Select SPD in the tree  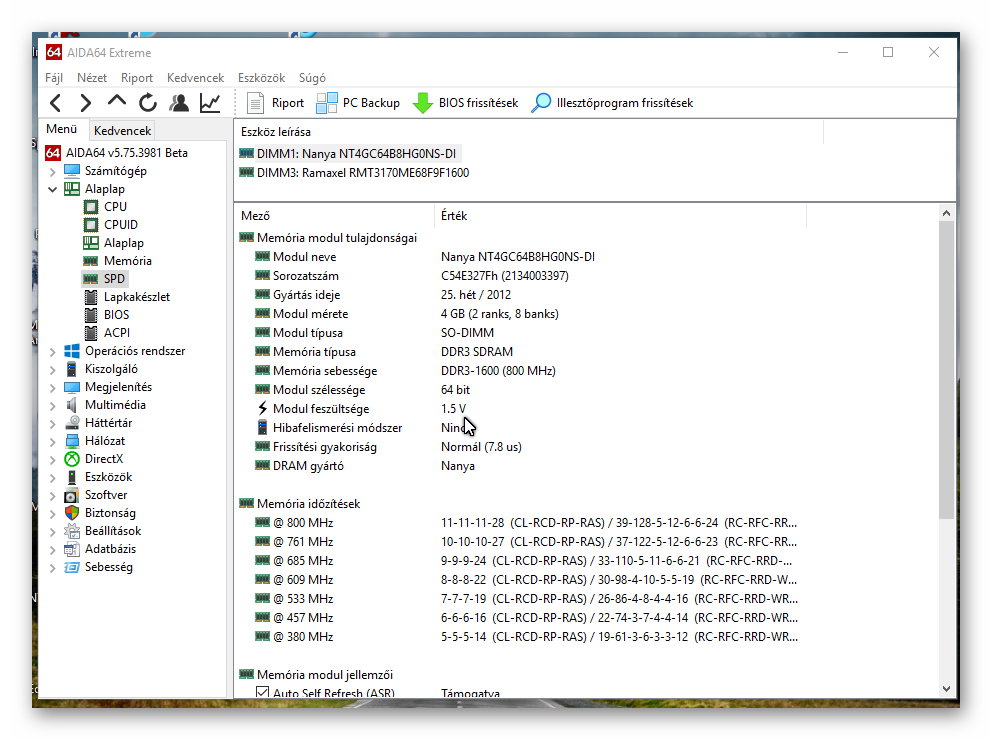click(115, 278)
